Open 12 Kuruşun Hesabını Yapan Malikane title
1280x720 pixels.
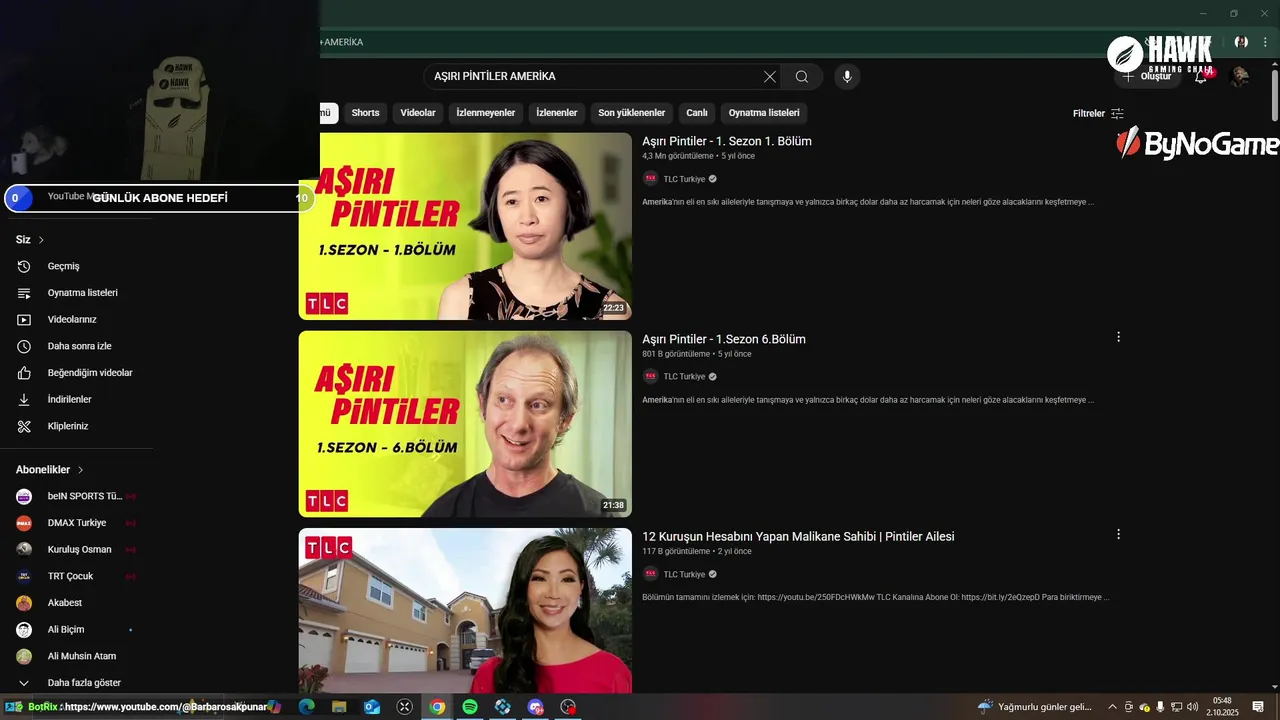coord(798,536)
